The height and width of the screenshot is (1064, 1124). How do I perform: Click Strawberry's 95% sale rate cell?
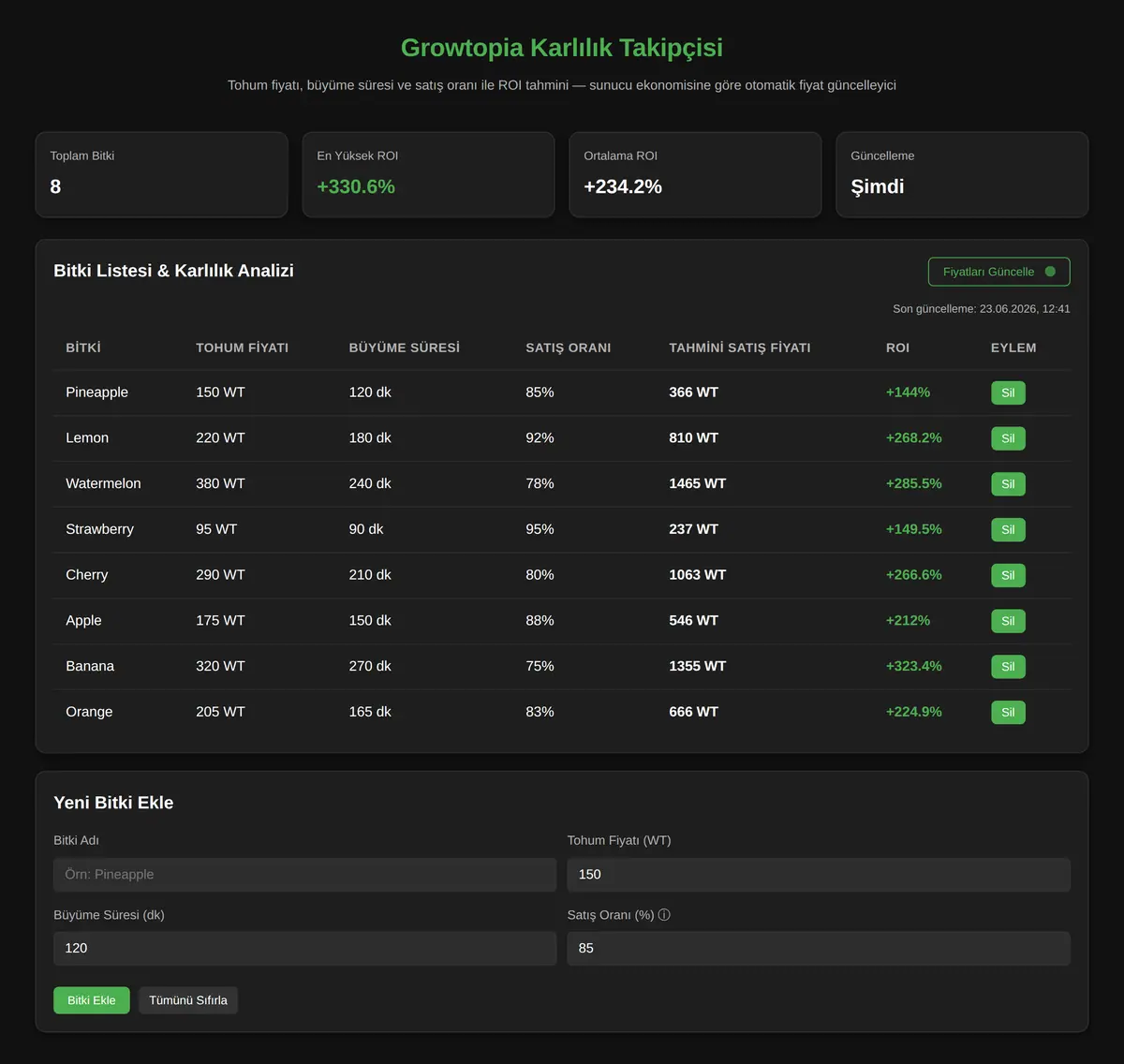(x=540, y=529)
